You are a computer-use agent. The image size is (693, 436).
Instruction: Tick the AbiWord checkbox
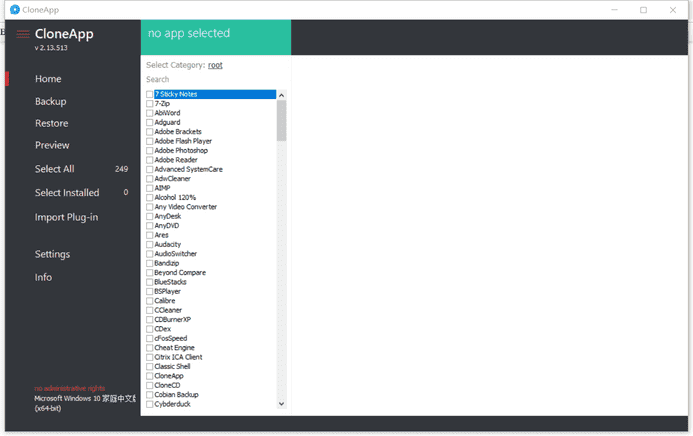tap(149, 113)
